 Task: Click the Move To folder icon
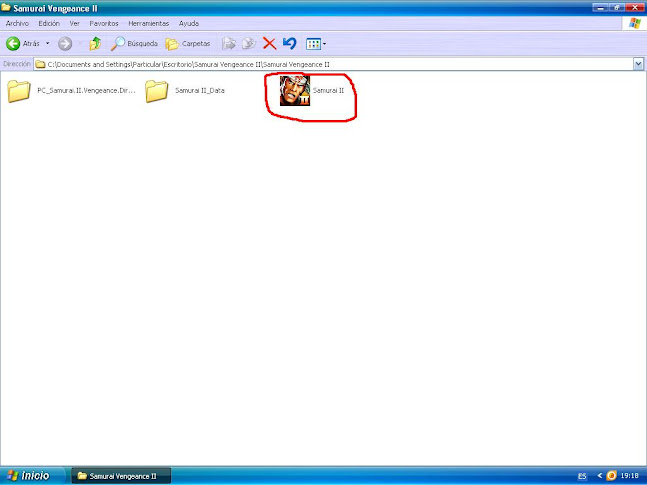[x=229, y=43]
